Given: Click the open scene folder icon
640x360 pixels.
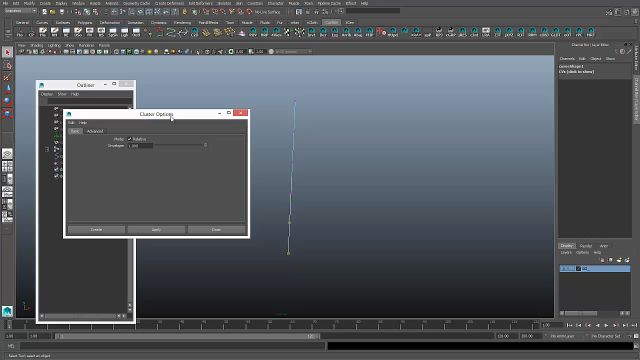Looking at the screenshot, I should click(x=53, y=12).
